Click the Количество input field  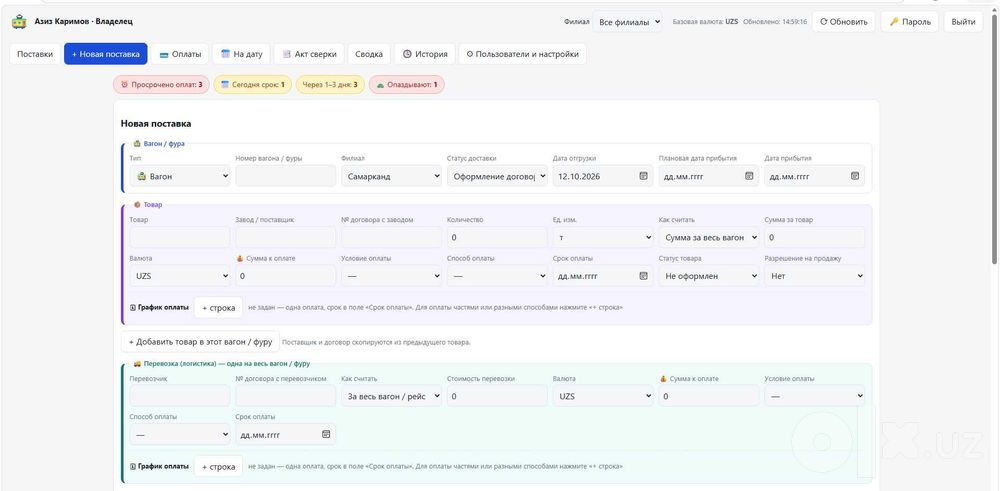click(x=497, y=237)
